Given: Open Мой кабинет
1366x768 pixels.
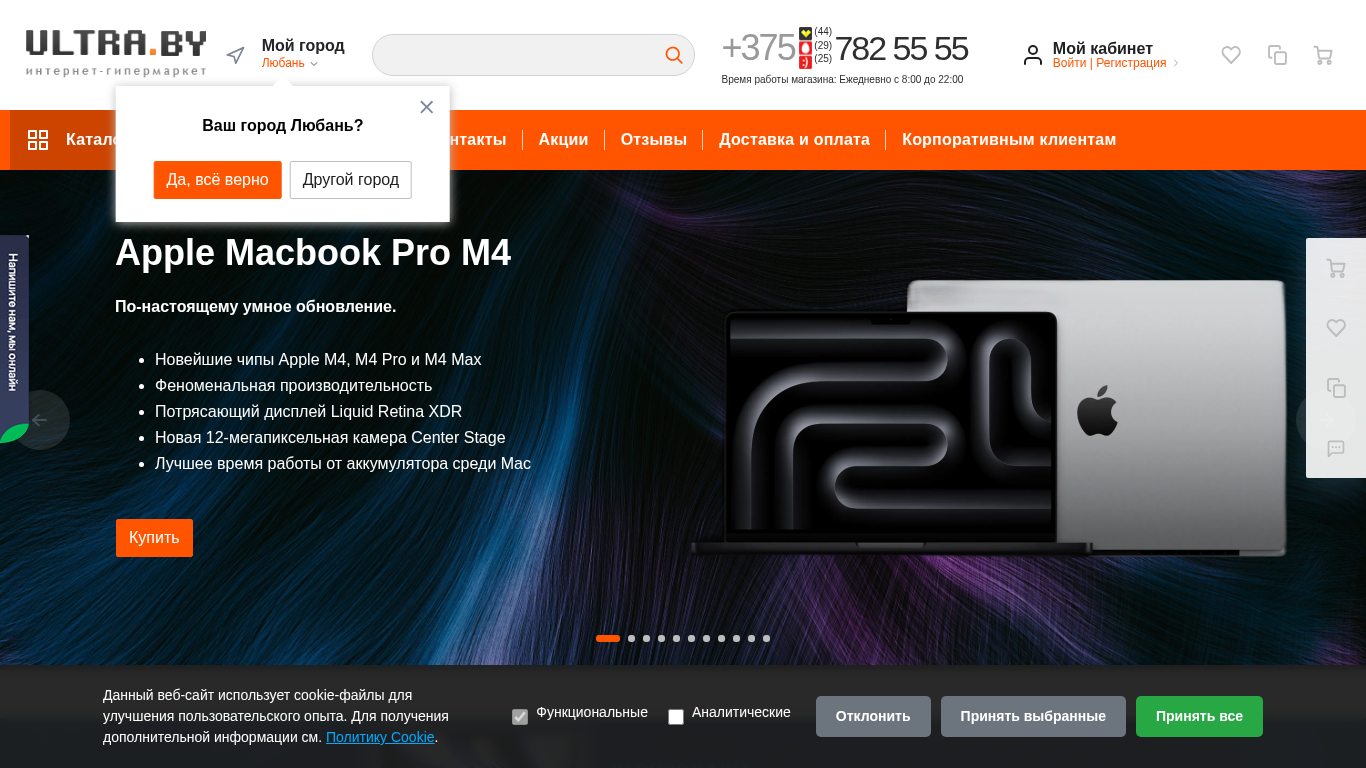Looking at the screenshot, I should pyautogui.click(x=1103, y=48).
